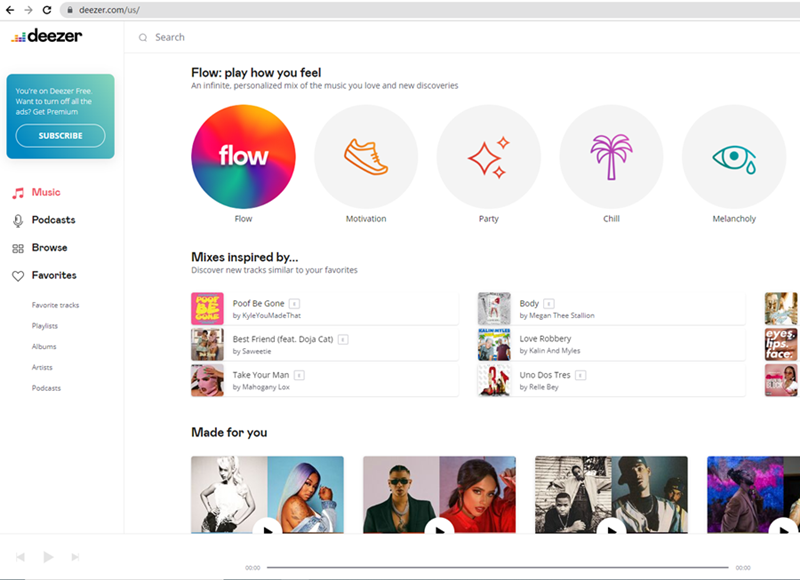Viewport: 800px width, 580px height.
Task: Skip to previous track in player
Action: 20,557
